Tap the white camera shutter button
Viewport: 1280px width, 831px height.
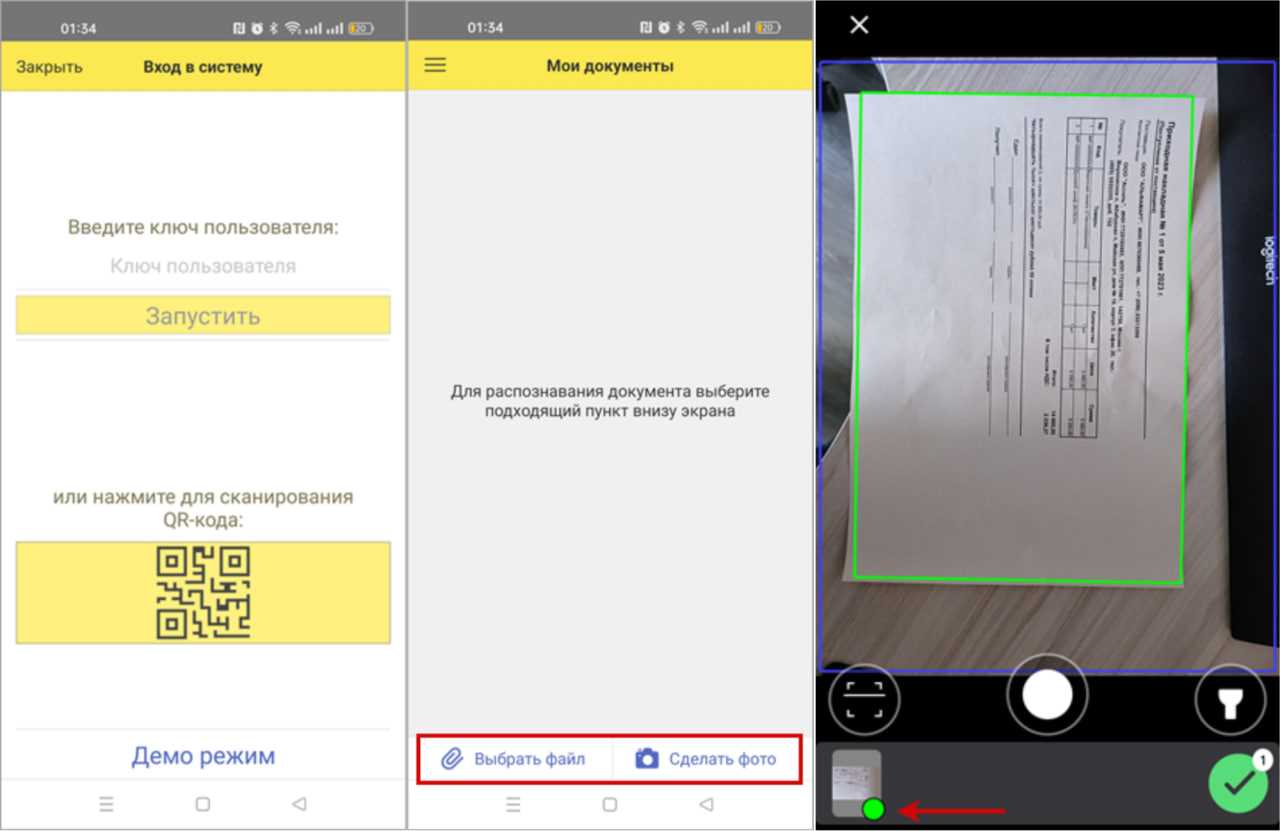[x=1047, y=694]
